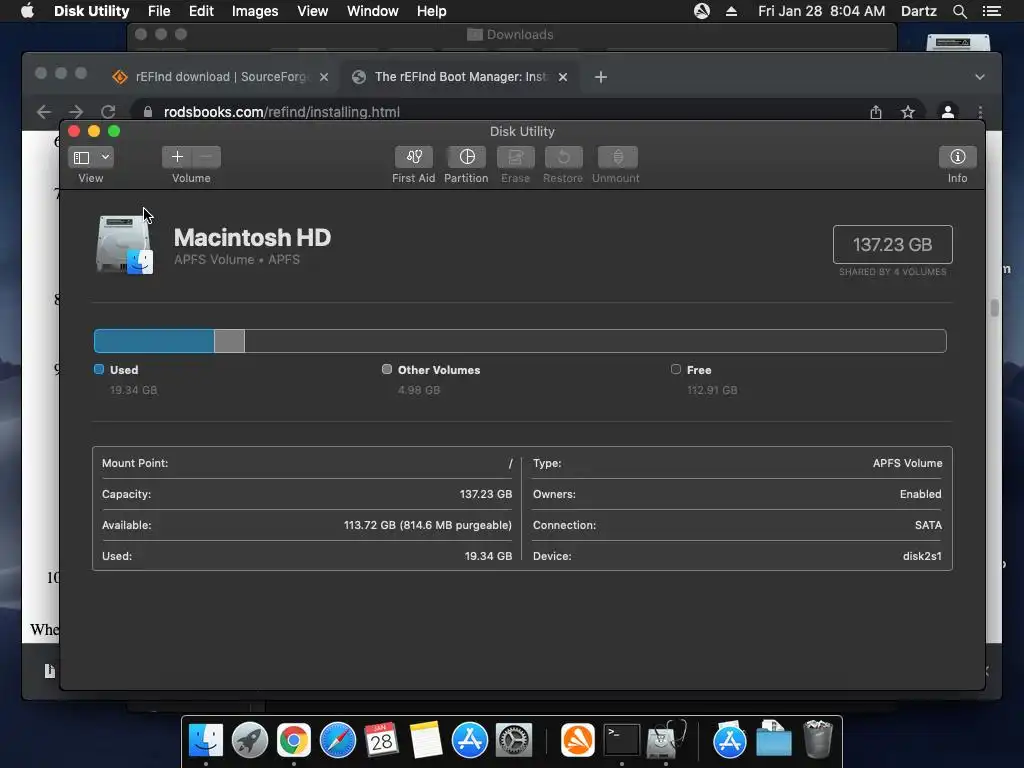Click the Downloads folder stack in the Dock
This screenshot has height=768, width=1024.
[x=774, y=739]
